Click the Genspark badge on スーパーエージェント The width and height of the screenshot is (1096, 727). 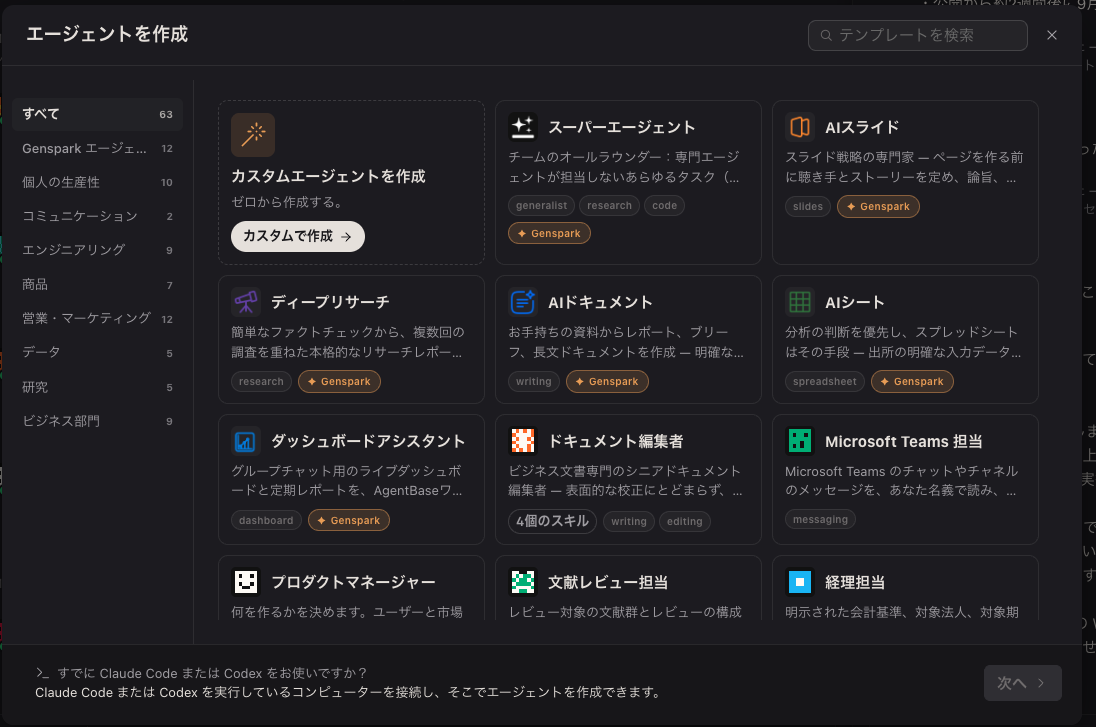point(549,233)
